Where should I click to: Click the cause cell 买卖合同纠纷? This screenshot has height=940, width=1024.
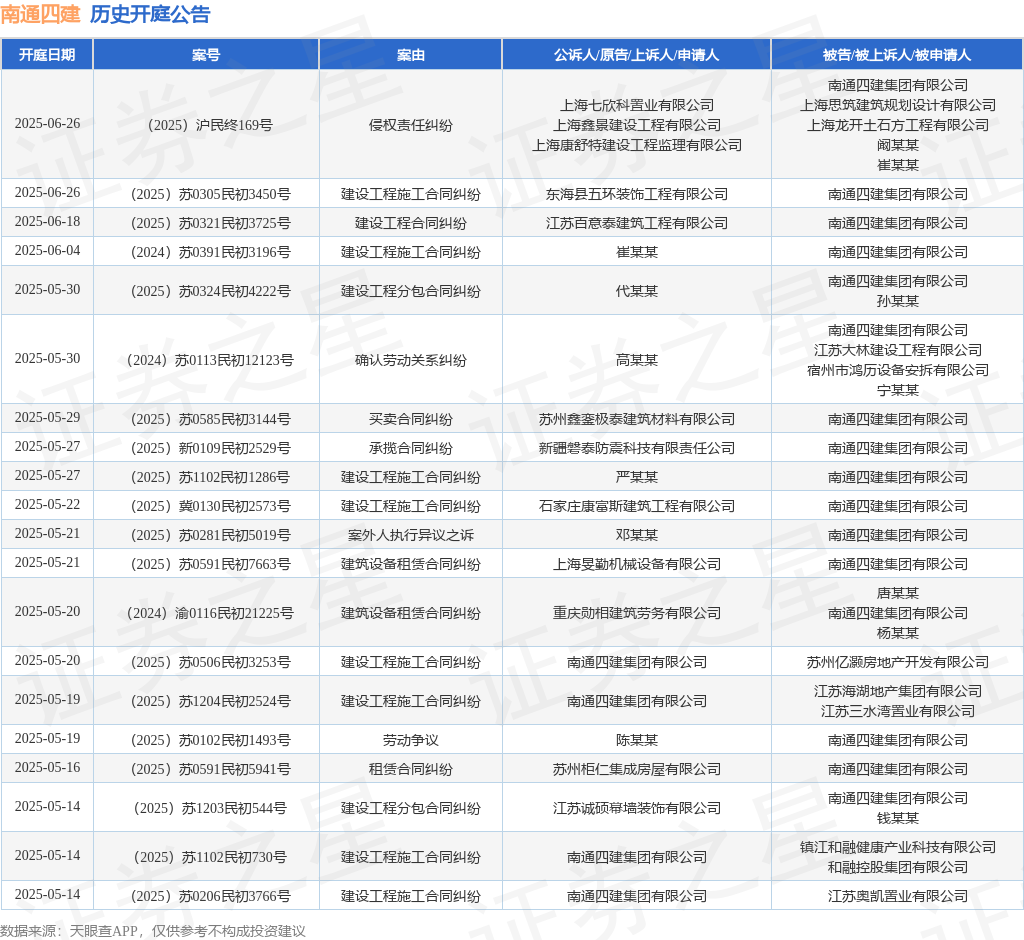click(411, 419)
